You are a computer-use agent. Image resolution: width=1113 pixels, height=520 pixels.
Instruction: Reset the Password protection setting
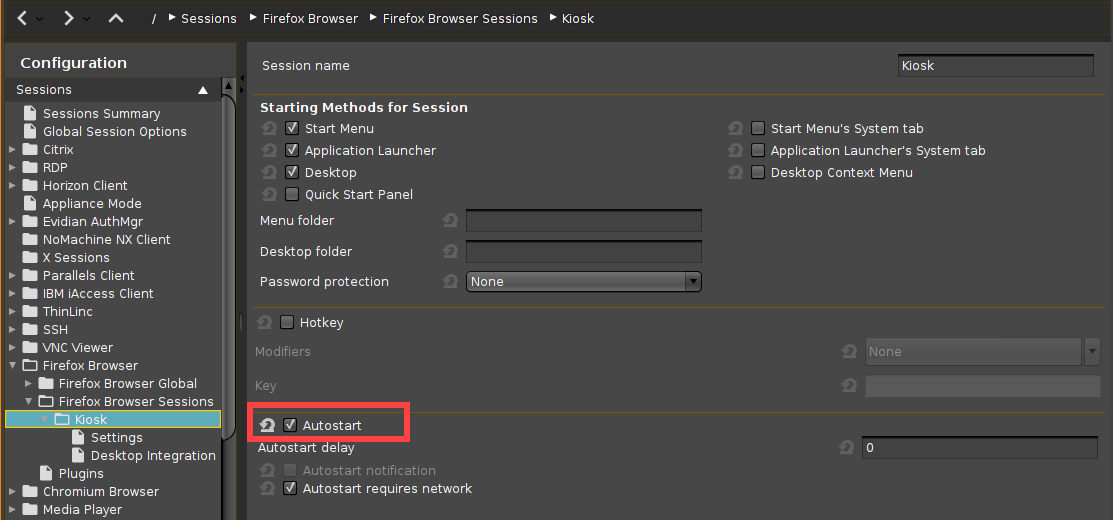(x=450, y=282)
